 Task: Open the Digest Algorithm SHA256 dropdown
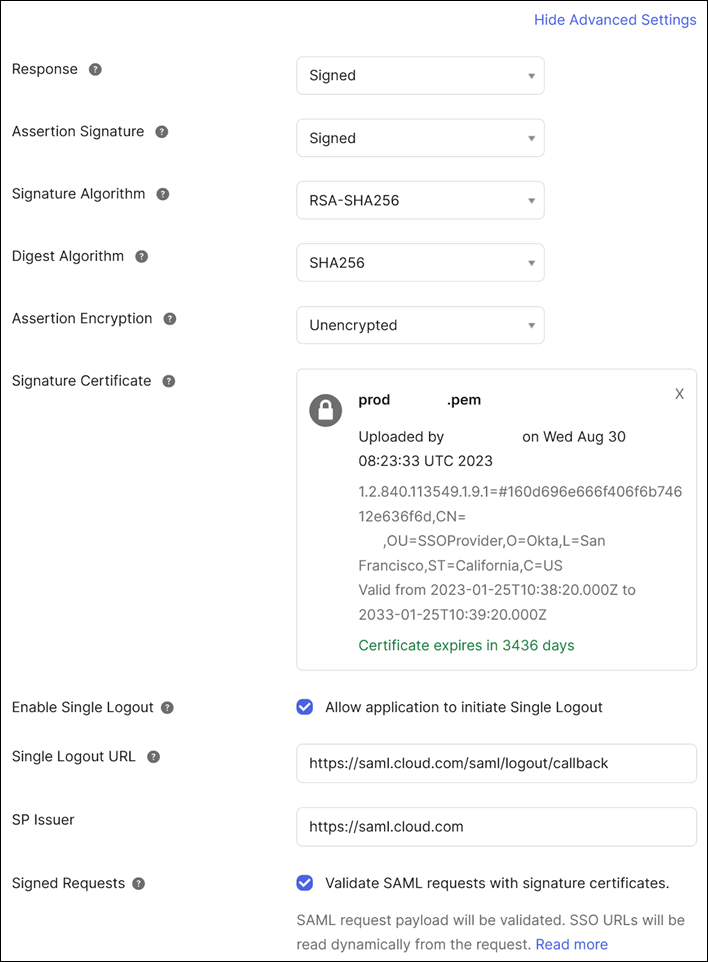point(420,263)
